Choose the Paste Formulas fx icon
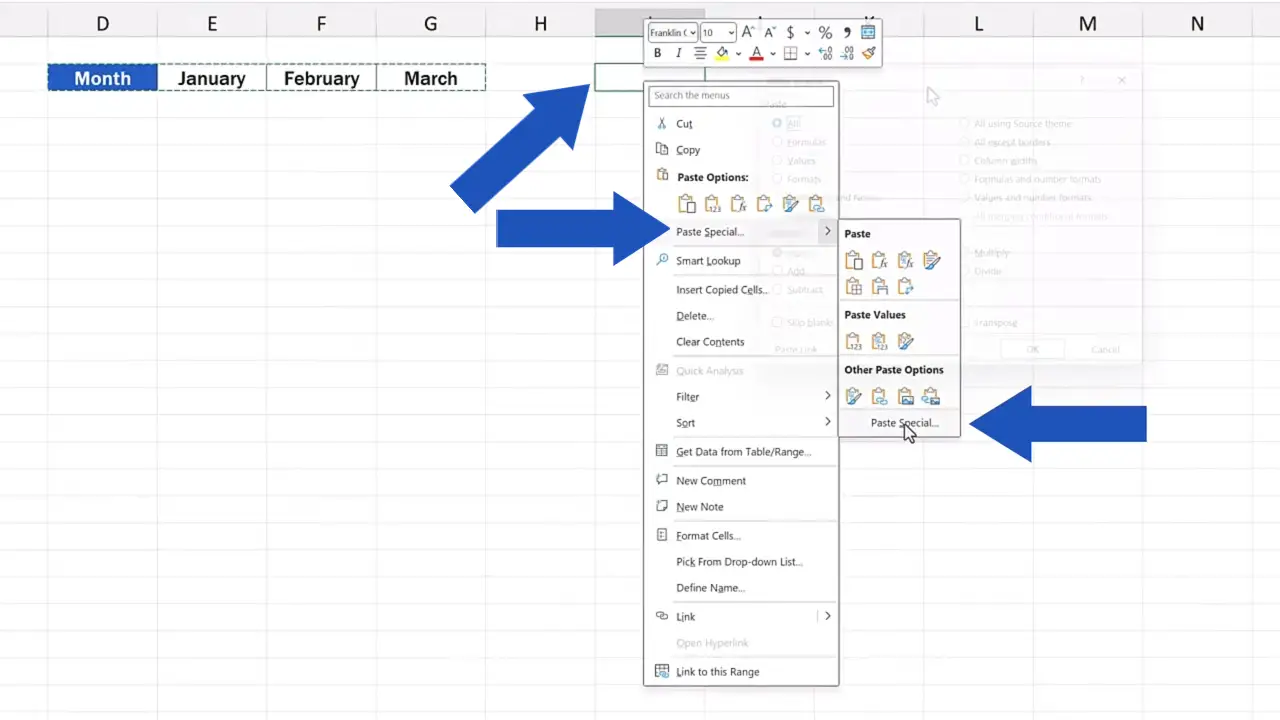The width and height of the screenshot is (1280, 720). pyautogui.click(x=878, y=260)
